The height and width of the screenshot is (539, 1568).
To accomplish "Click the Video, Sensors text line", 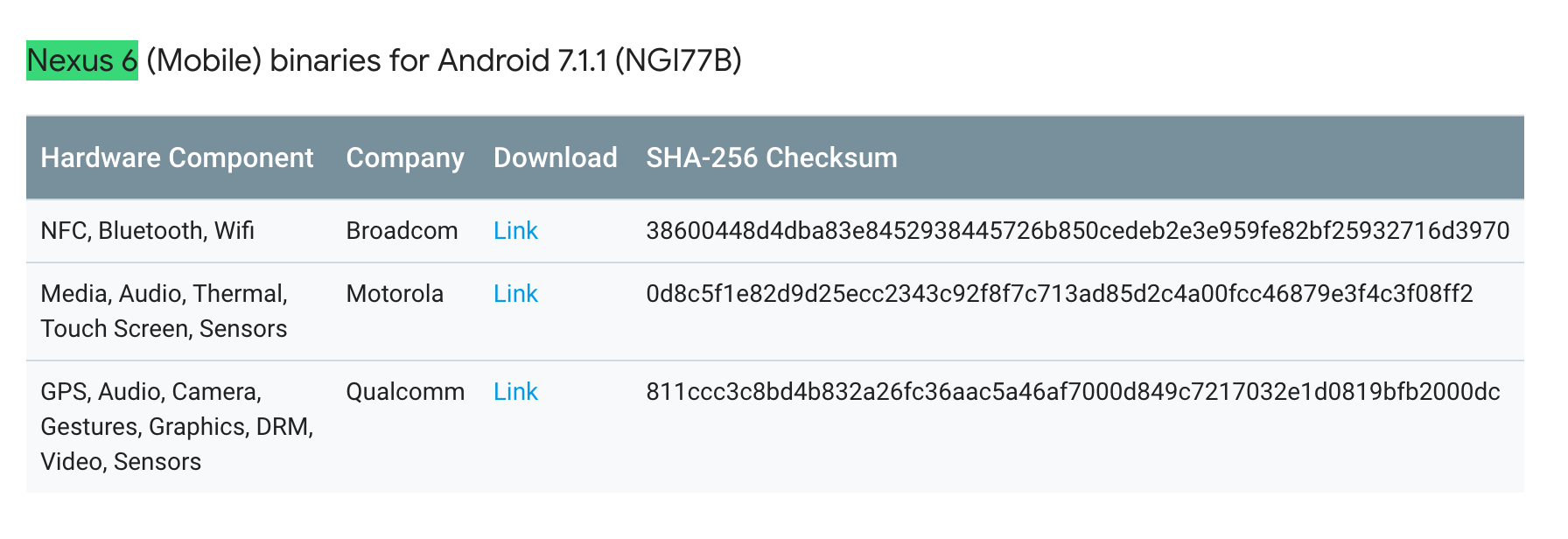I will pyautogui.click(x=121, y=461).
